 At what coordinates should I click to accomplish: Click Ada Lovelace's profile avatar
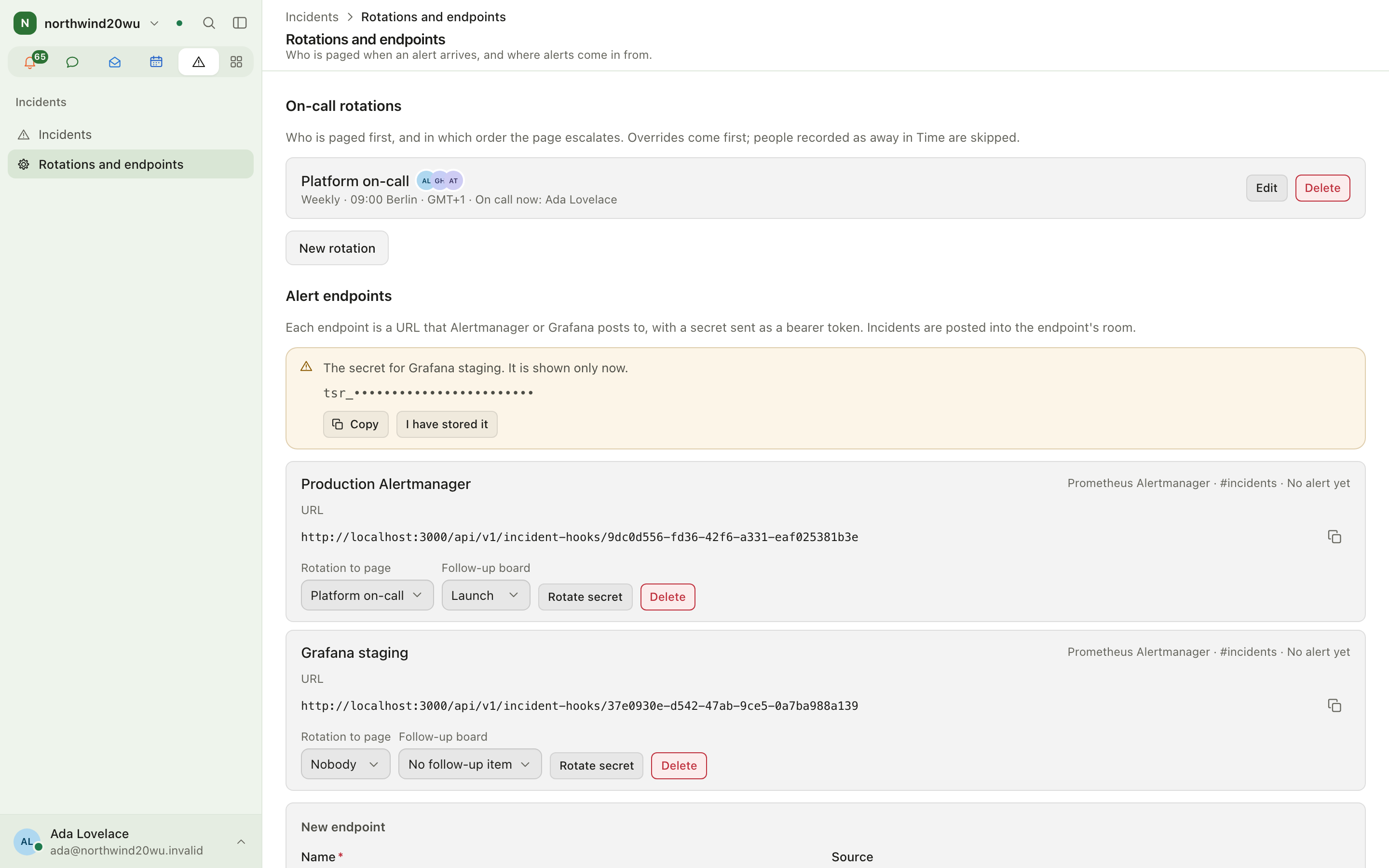pyautogui.click(x=27, y=841)
